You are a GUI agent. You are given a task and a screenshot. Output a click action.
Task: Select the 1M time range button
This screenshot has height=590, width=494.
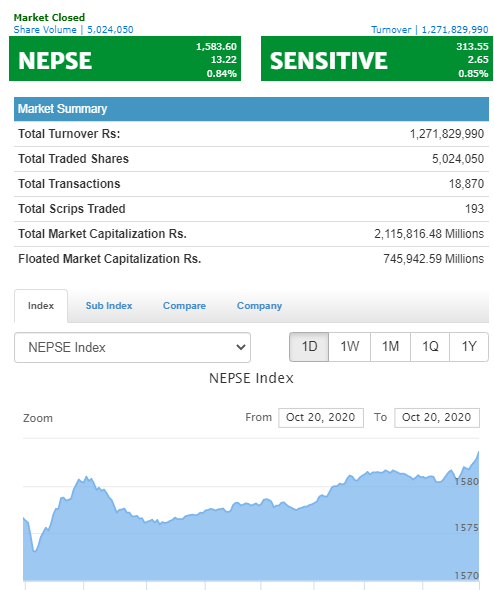(x=391, y=347)
